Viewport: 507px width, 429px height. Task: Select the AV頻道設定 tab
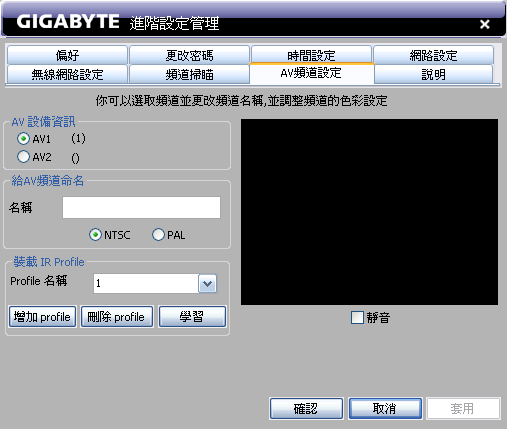tap(311, 73)
